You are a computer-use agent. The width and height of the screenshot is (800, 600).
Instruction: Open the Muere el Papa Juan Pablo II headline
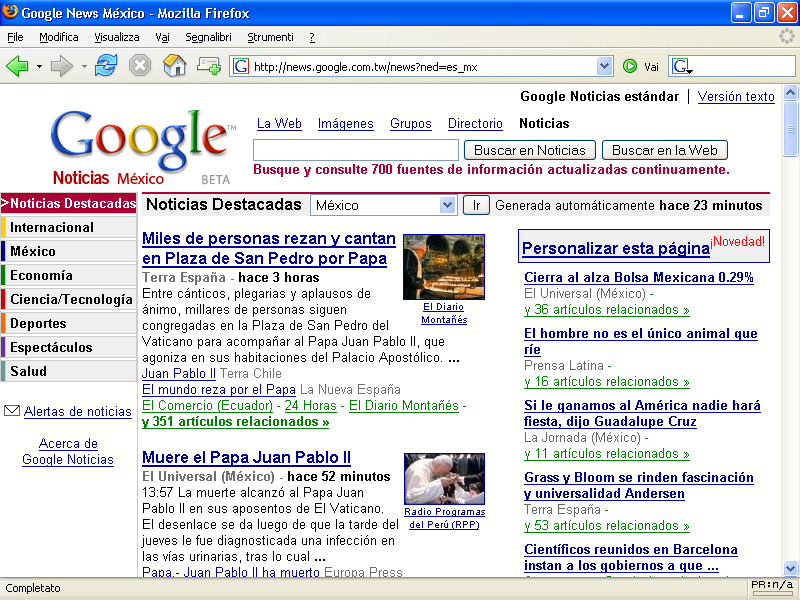point(246,457)
